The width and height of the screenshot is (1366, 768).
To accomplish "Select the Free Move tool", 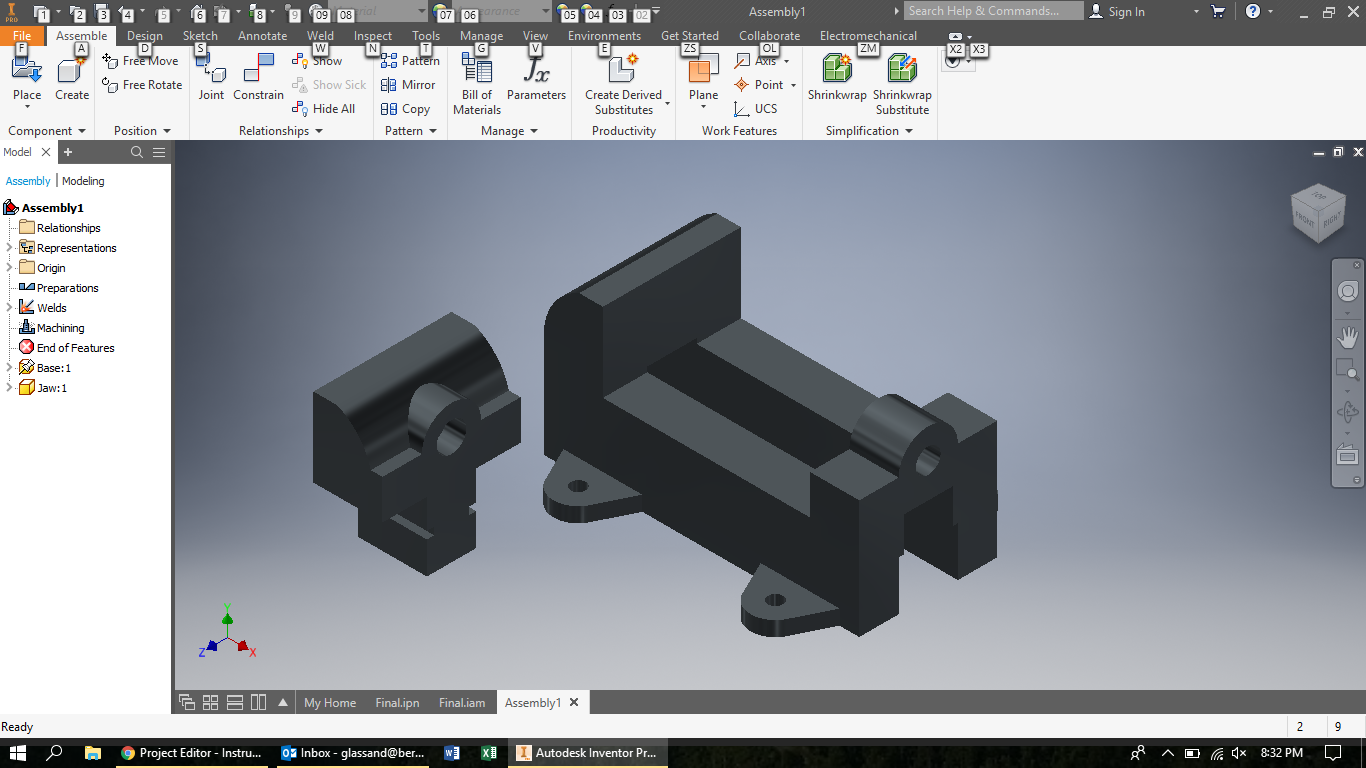I will (x=140, y=61).
